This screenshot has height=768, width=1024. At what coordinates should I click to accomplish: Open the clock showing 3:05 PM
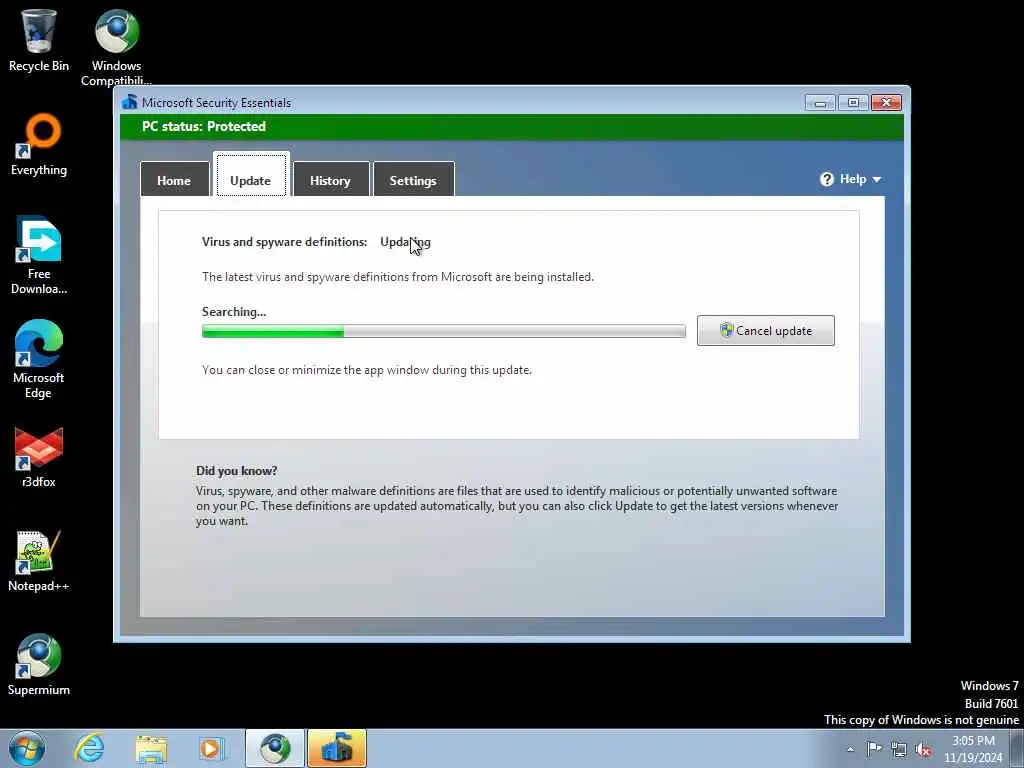pos(973,749)
